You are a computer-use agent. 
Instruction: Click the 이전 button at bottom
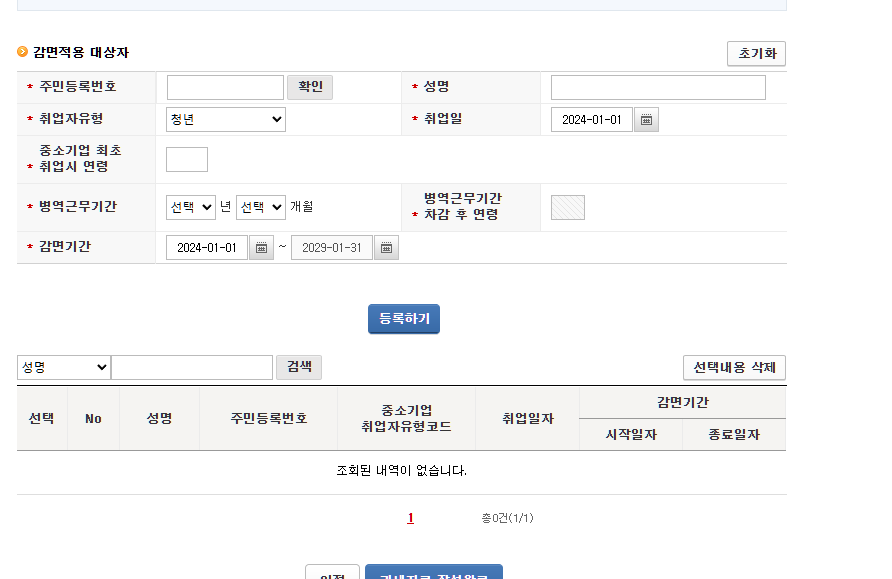[332, 574]
